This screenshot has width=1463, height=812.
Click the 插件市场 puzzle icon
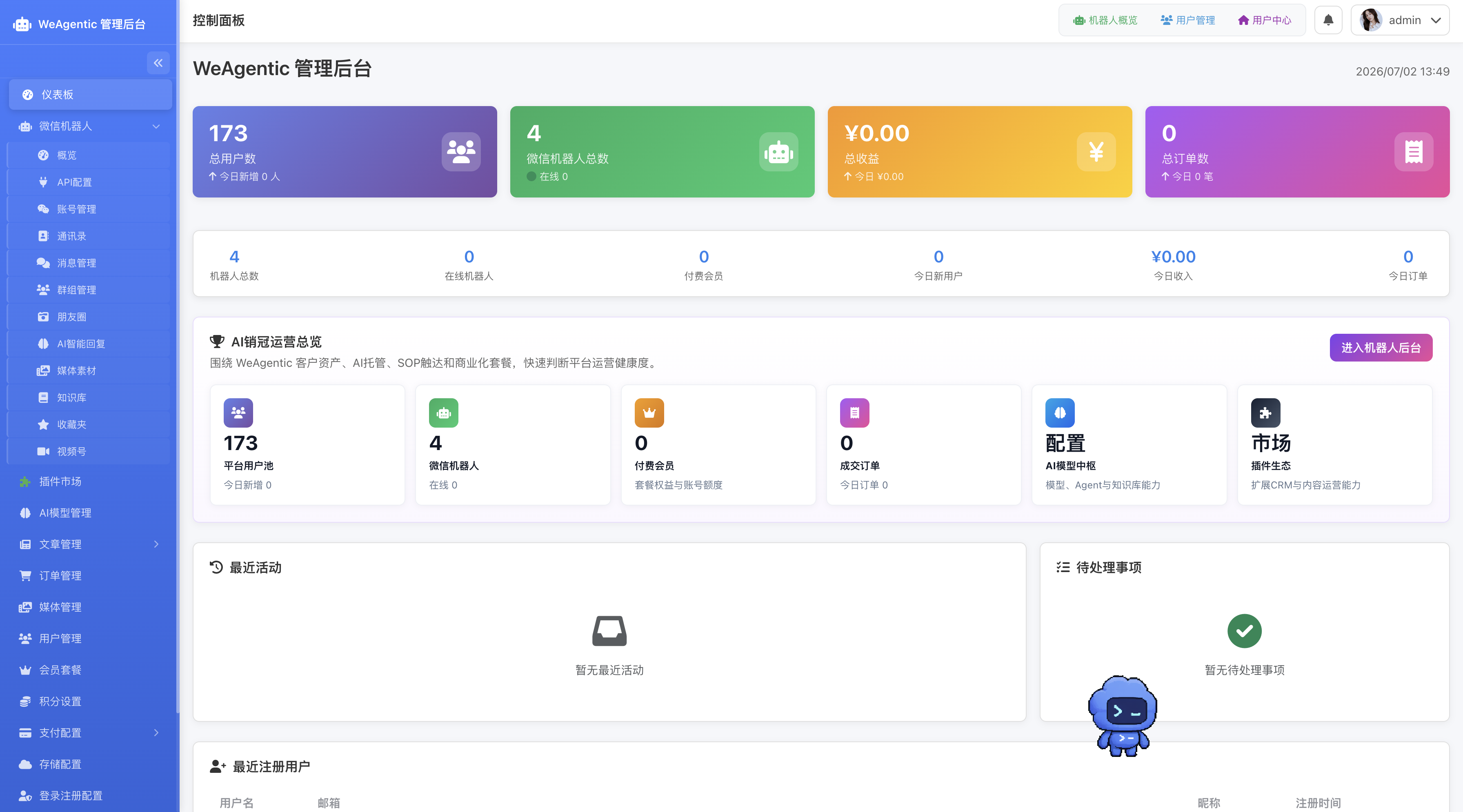25,481
